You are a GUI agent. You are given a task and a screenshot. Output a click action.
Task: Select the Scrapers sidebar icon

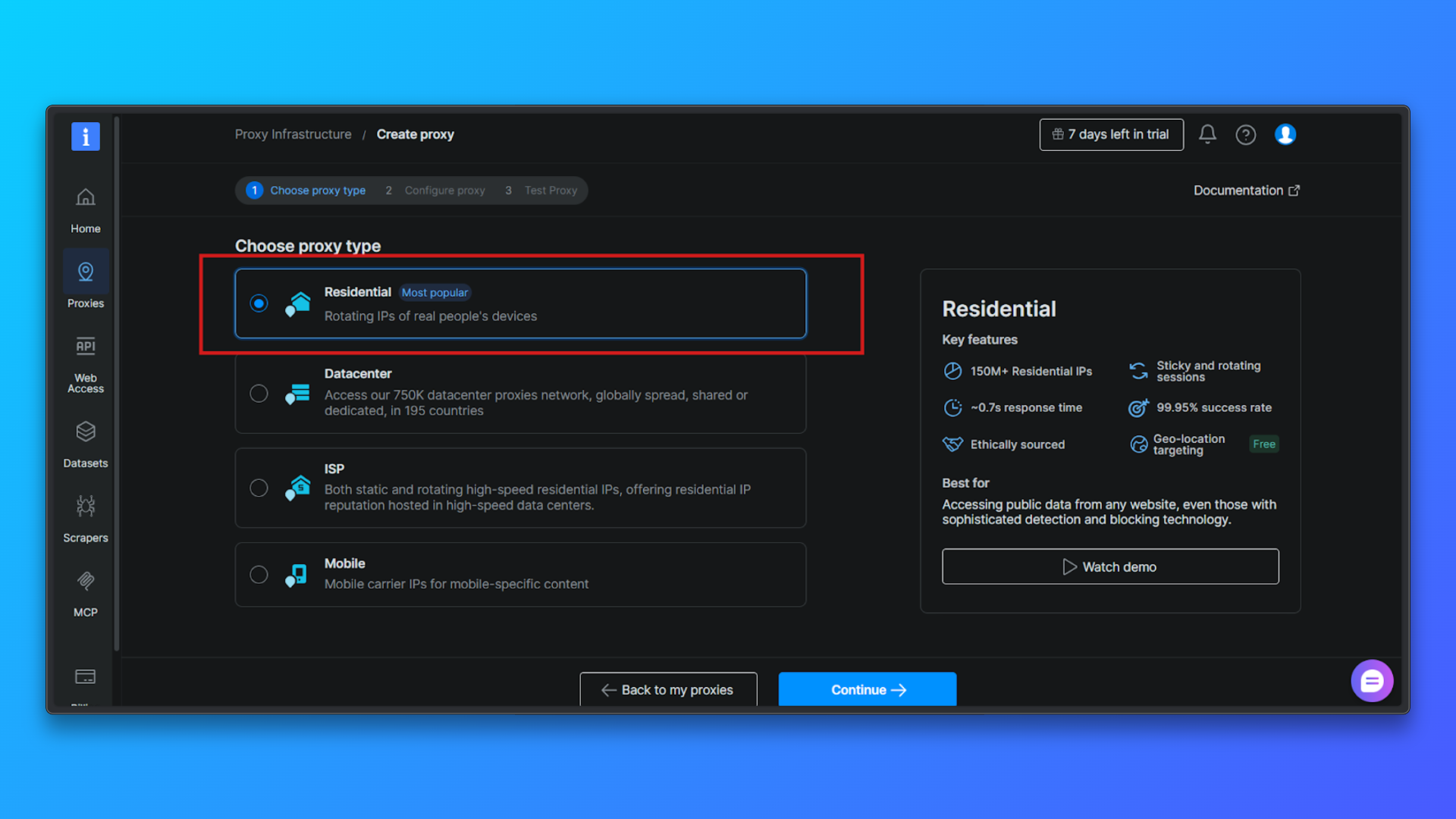[x=85, y=506]
